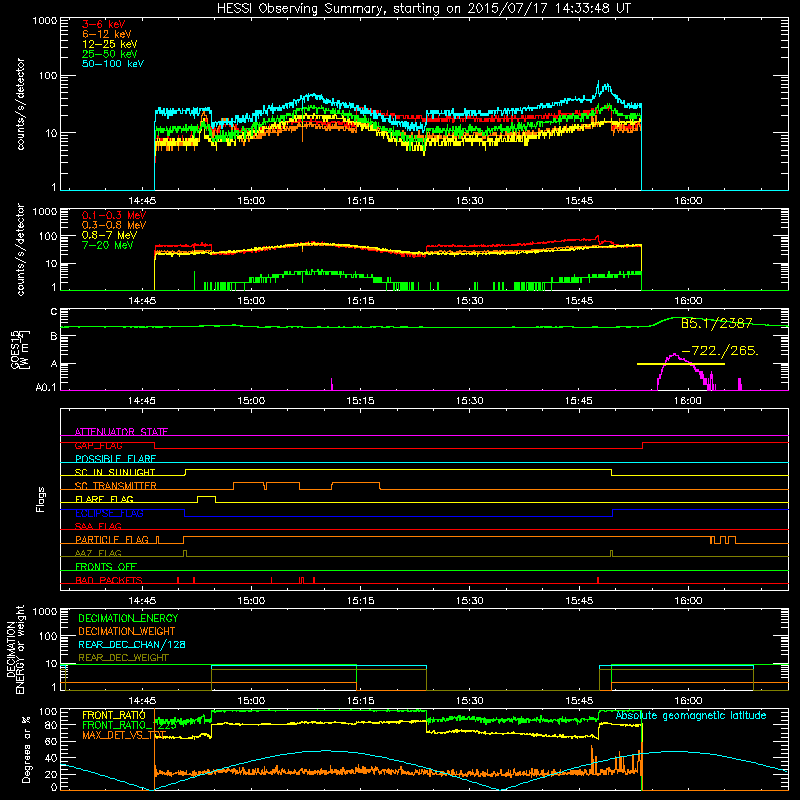
Task: Click the 7-20 MeV legend label
Action: coord(107,245)
